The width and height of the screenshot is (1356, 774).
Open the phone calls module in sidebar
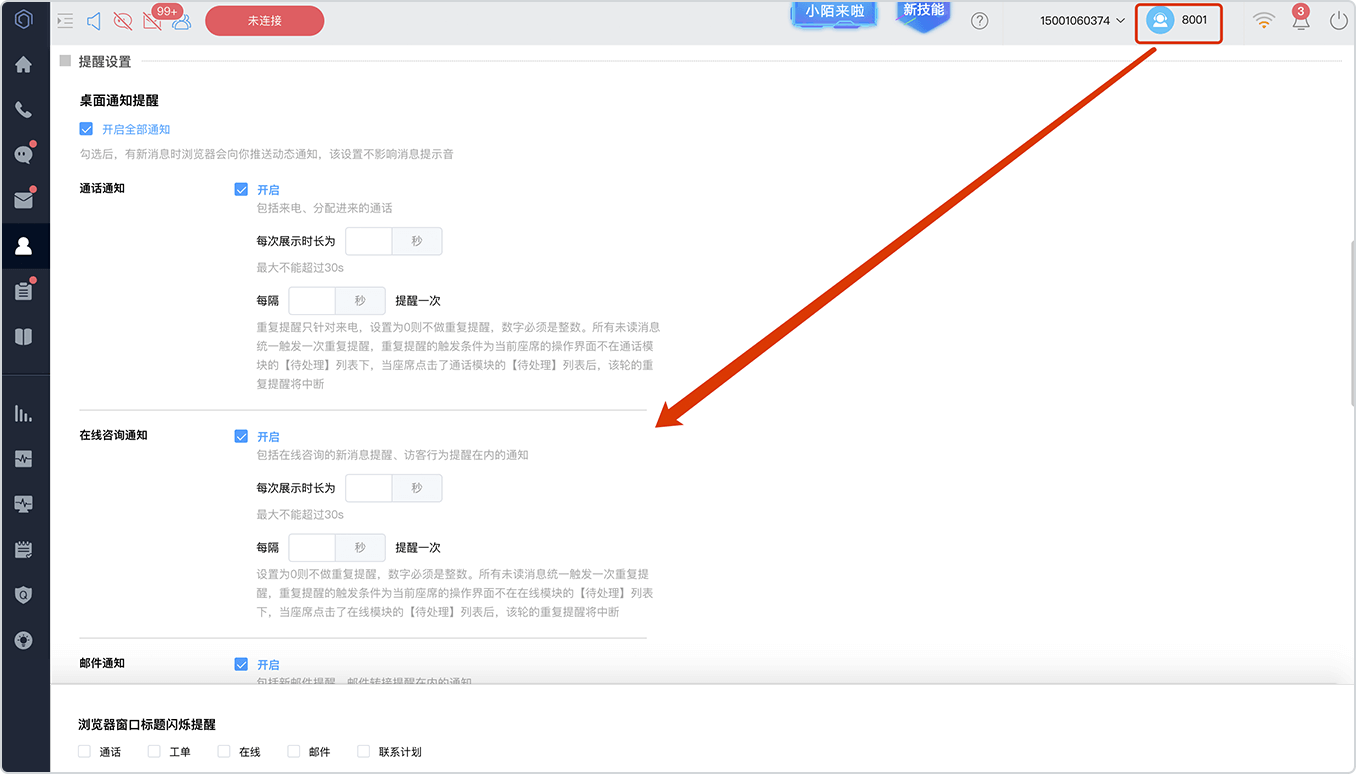pyautogui.click(x=24, y=110)
